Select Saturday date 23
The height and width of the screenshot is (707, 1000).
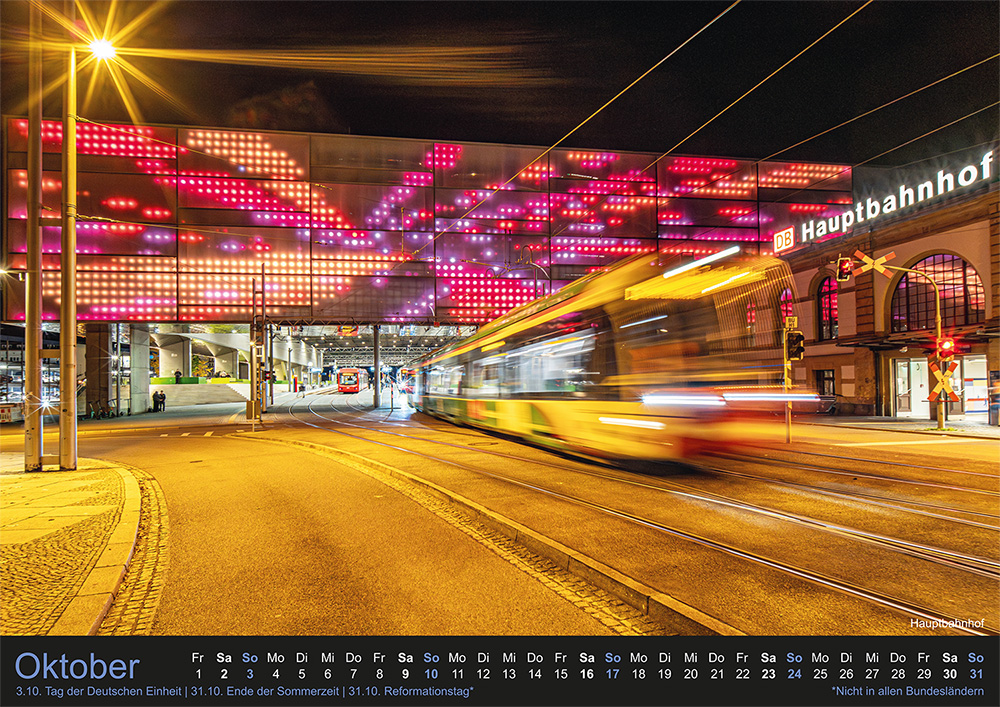(768, 674)
